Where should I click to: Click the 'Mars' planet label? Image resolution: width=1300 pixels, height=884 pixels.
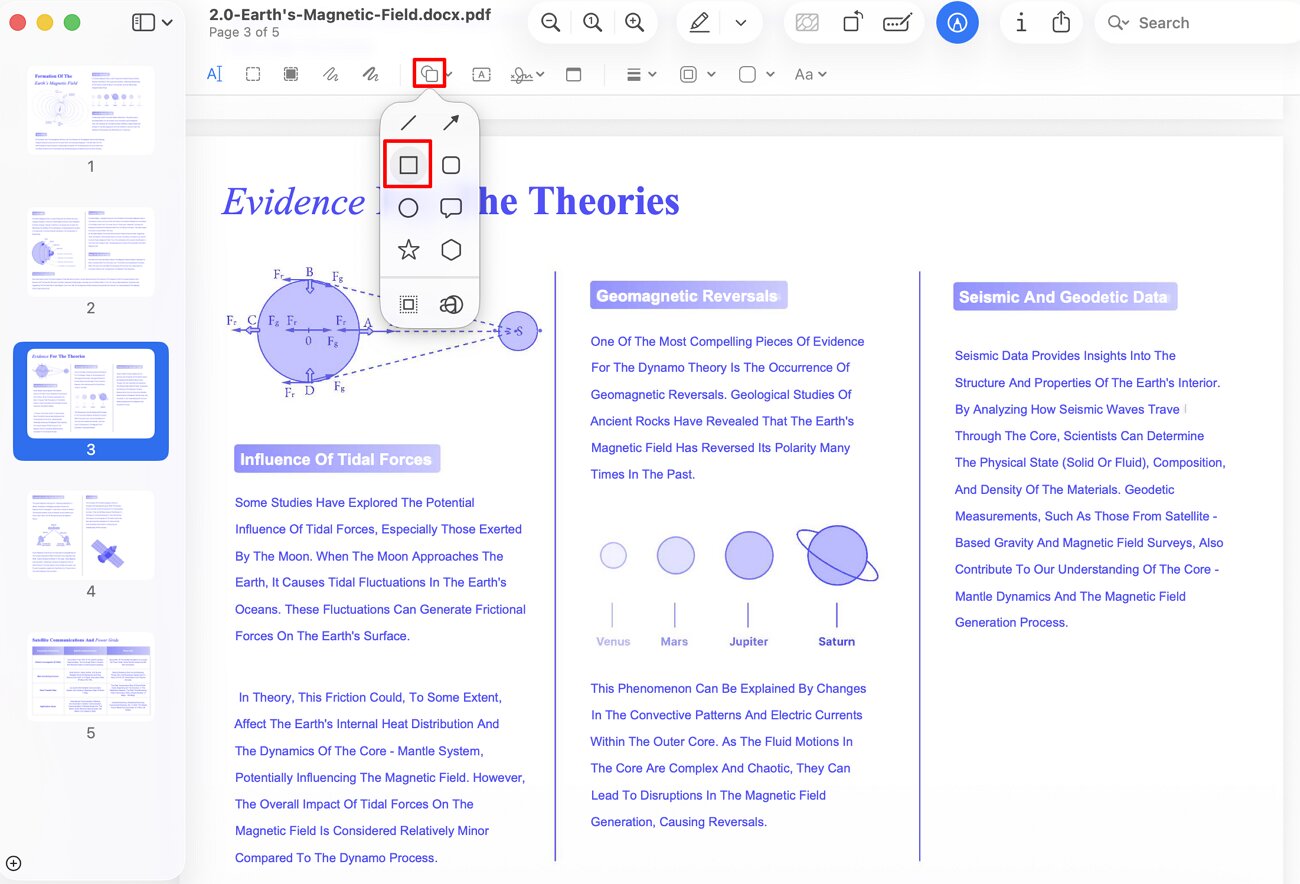(x=674, y=641)
